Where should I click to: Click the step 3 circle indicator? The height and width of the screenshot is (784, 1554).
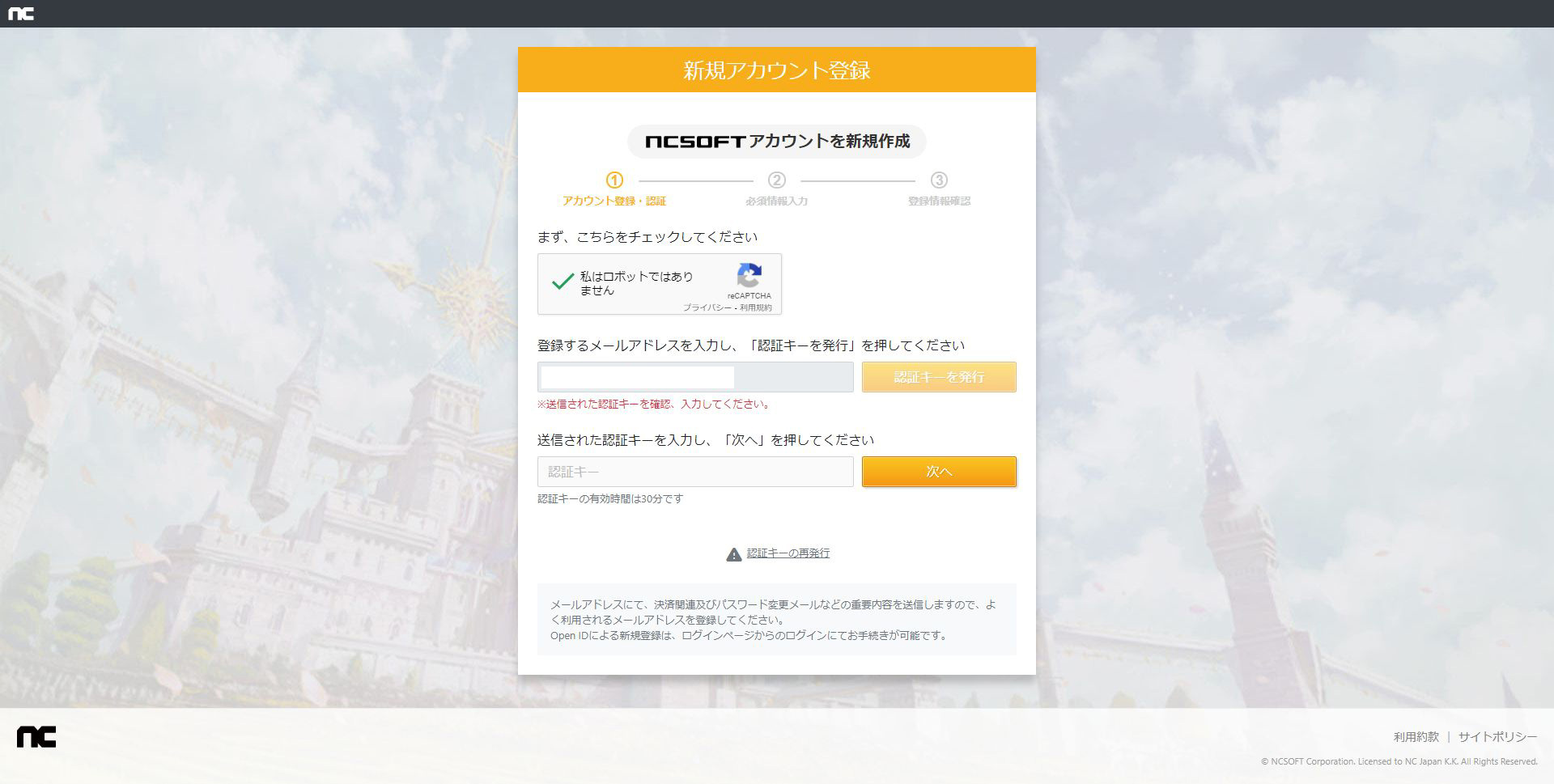[x=939, y=180]
